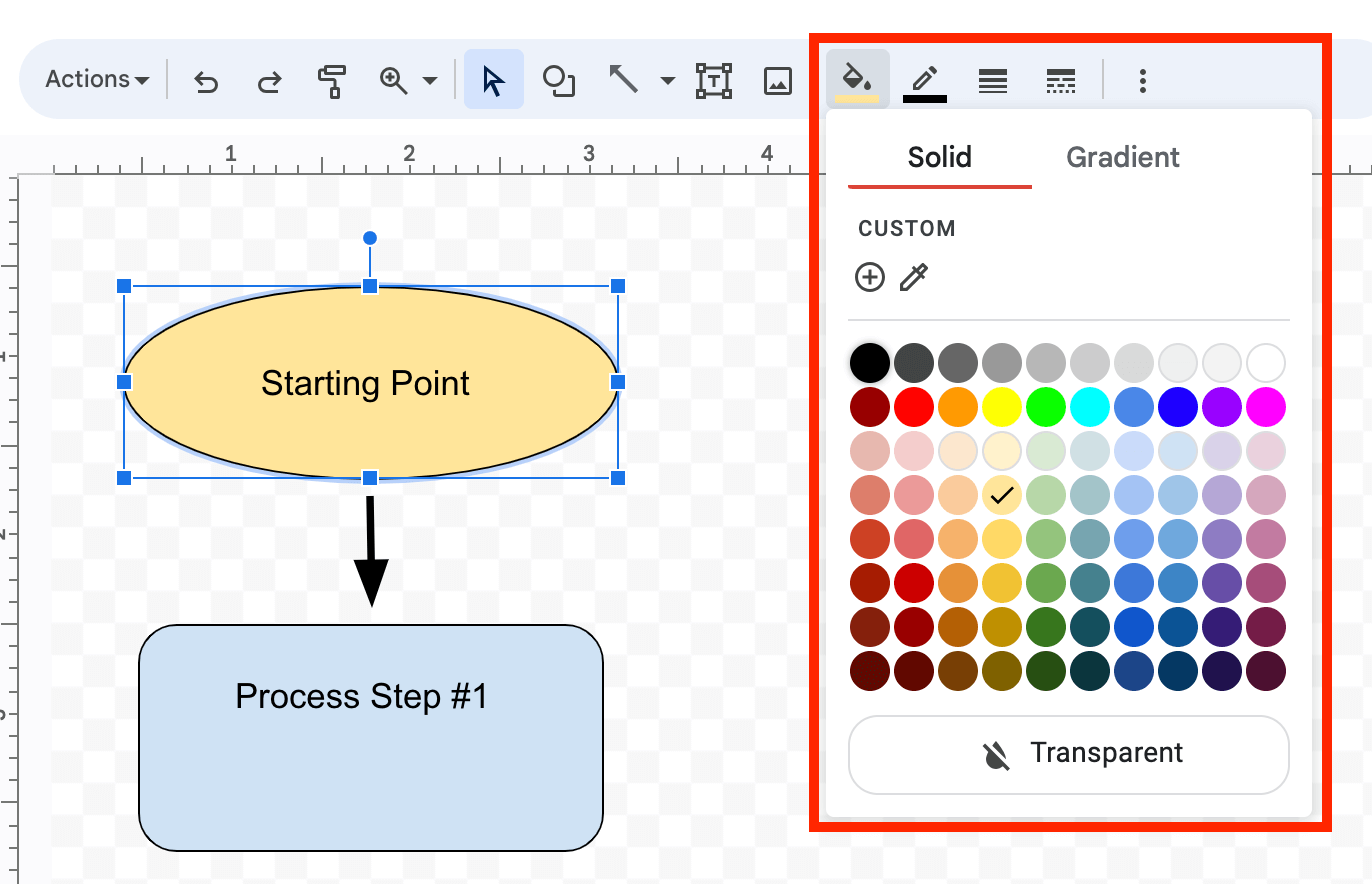Switch to the Solid tab
The height and width of the screenshot is (884, 1372).
(939, 157)
